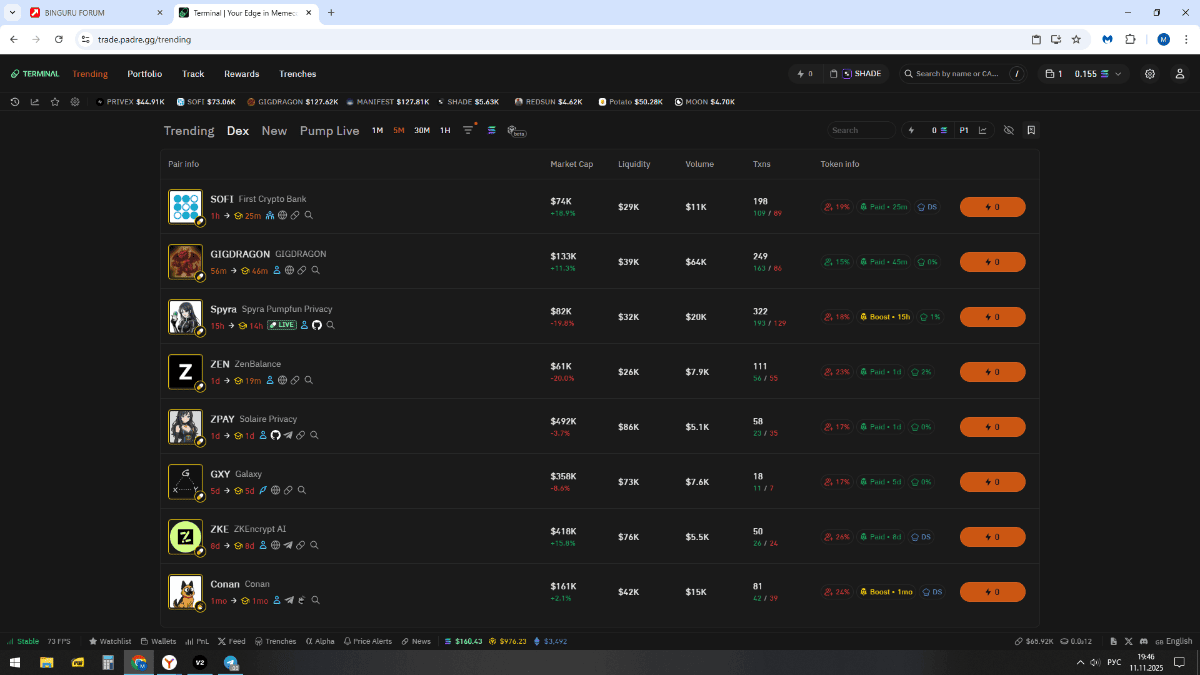Click the Conan token thumbnail image
Image resolution: width=1200 pixels, height=675 pixels.
[x=185, y=591]
